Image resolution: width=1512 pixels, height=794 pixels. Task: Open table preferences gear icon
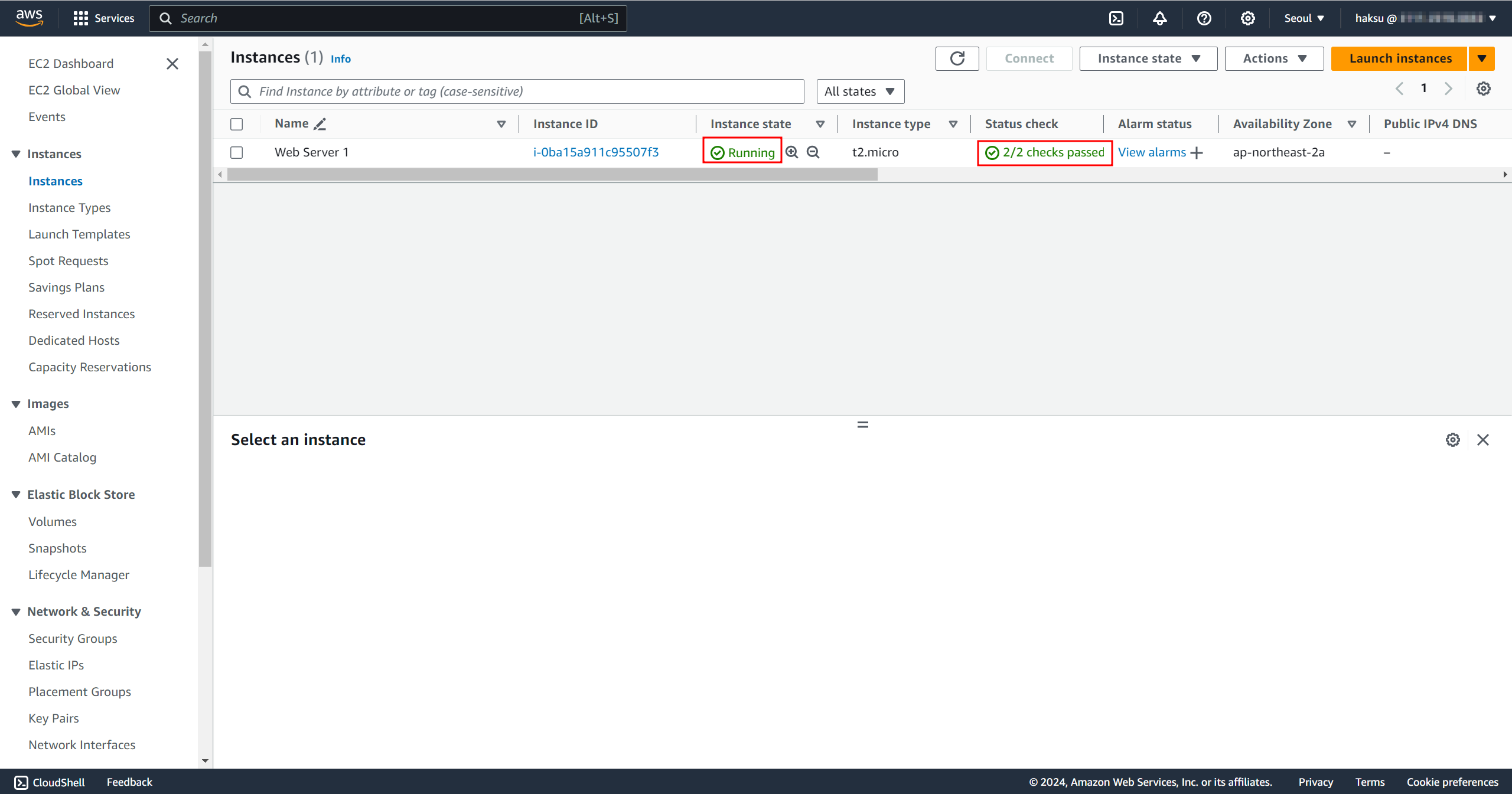[1483, 89]
